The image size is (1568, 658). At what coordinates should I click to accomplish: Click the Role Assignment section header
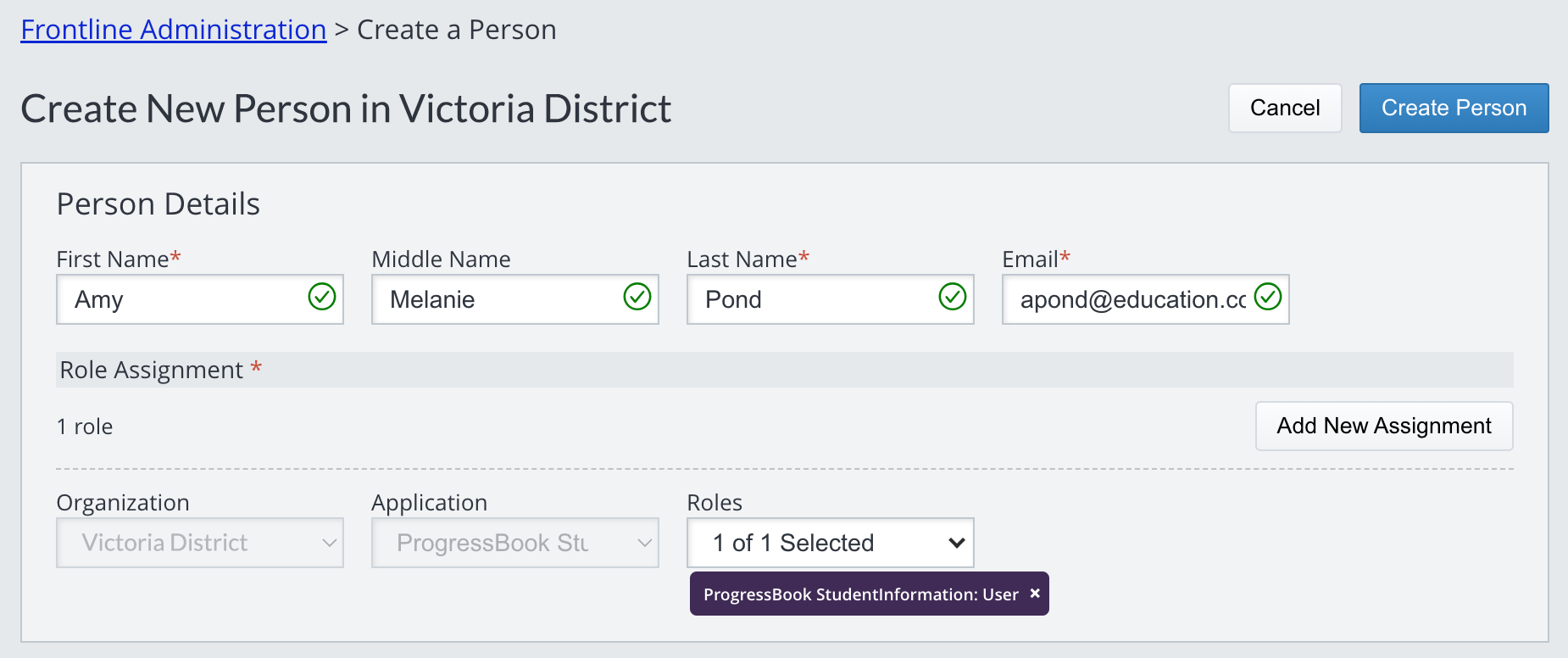pyautogui.click(x=785, y=370)
